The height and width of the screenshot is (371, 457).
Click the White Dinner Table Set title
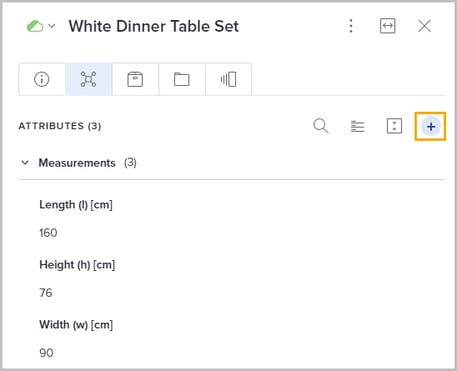[154, 26]
